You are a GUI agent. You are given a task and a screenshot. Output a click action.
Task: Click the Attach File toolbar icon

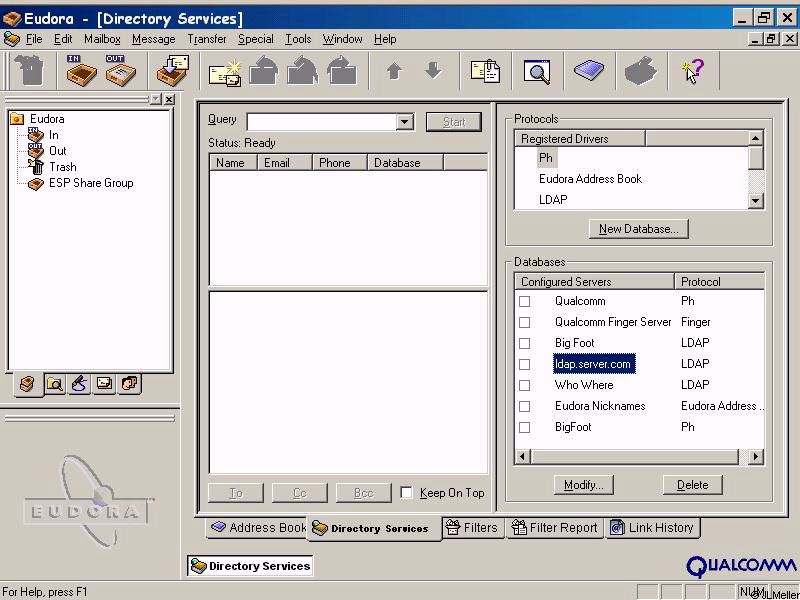485,71
